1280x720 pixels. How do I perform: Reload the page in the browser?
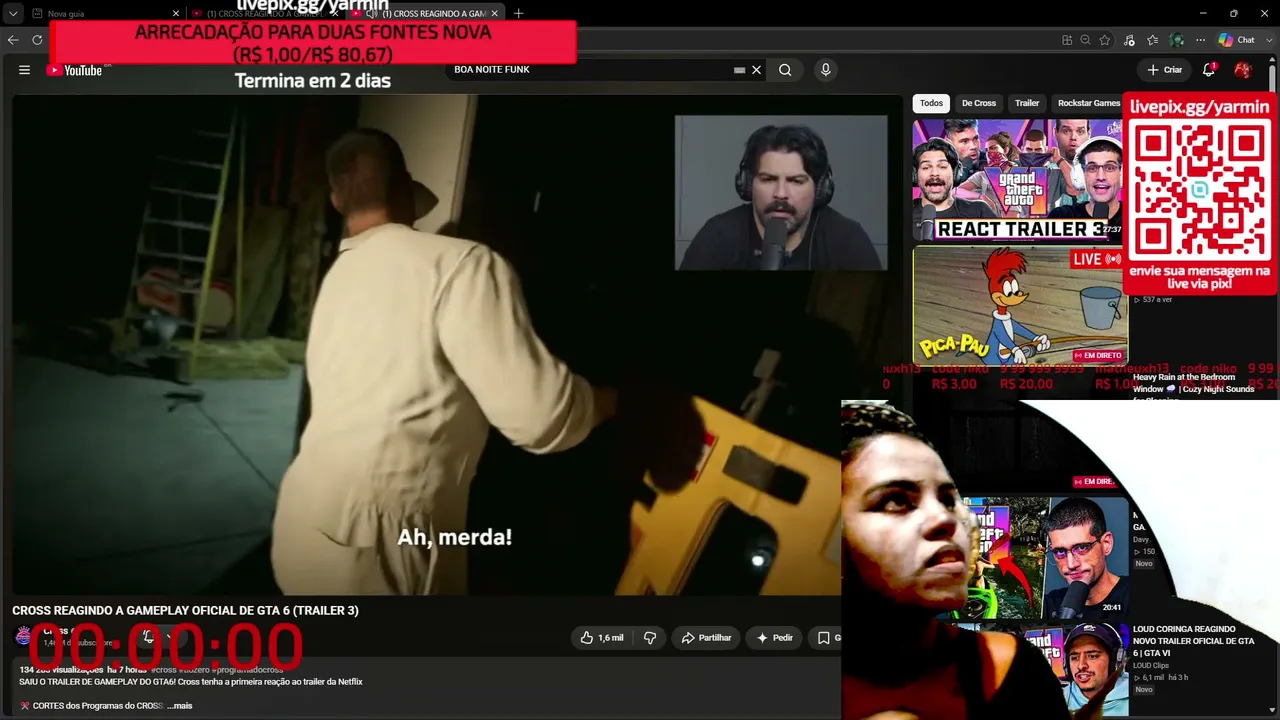point(37,40)
